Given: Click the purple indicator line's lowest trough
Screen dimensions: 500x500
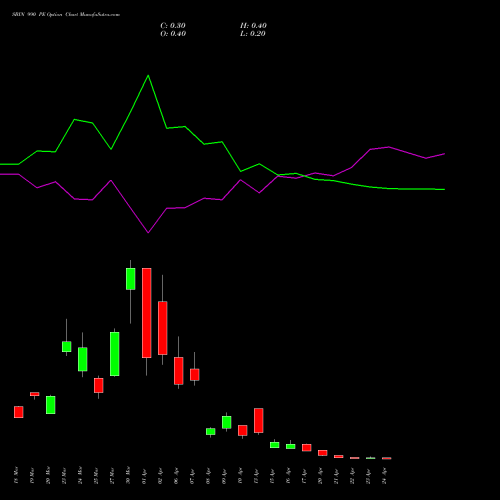Looking at the screenshot, I should pyautogui.click(x=148, y=233).
